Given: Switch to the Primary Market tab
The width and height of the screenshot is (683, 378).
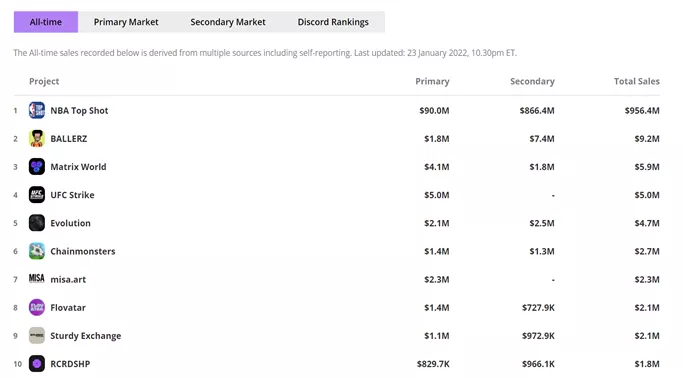Looking at the screenshot, I should (126, 22).
